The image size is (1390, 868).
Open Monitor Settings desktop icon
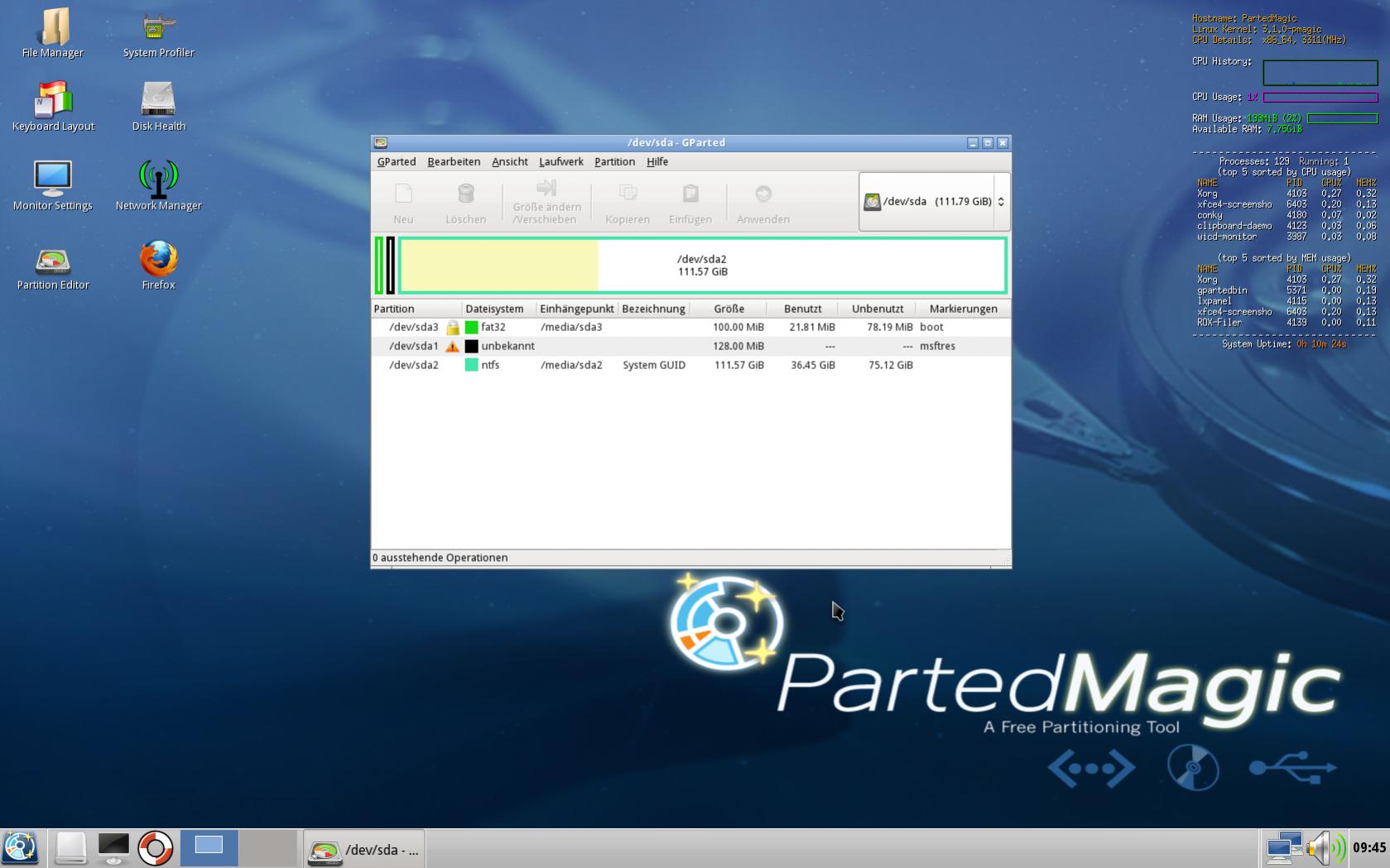coord(53,186)
